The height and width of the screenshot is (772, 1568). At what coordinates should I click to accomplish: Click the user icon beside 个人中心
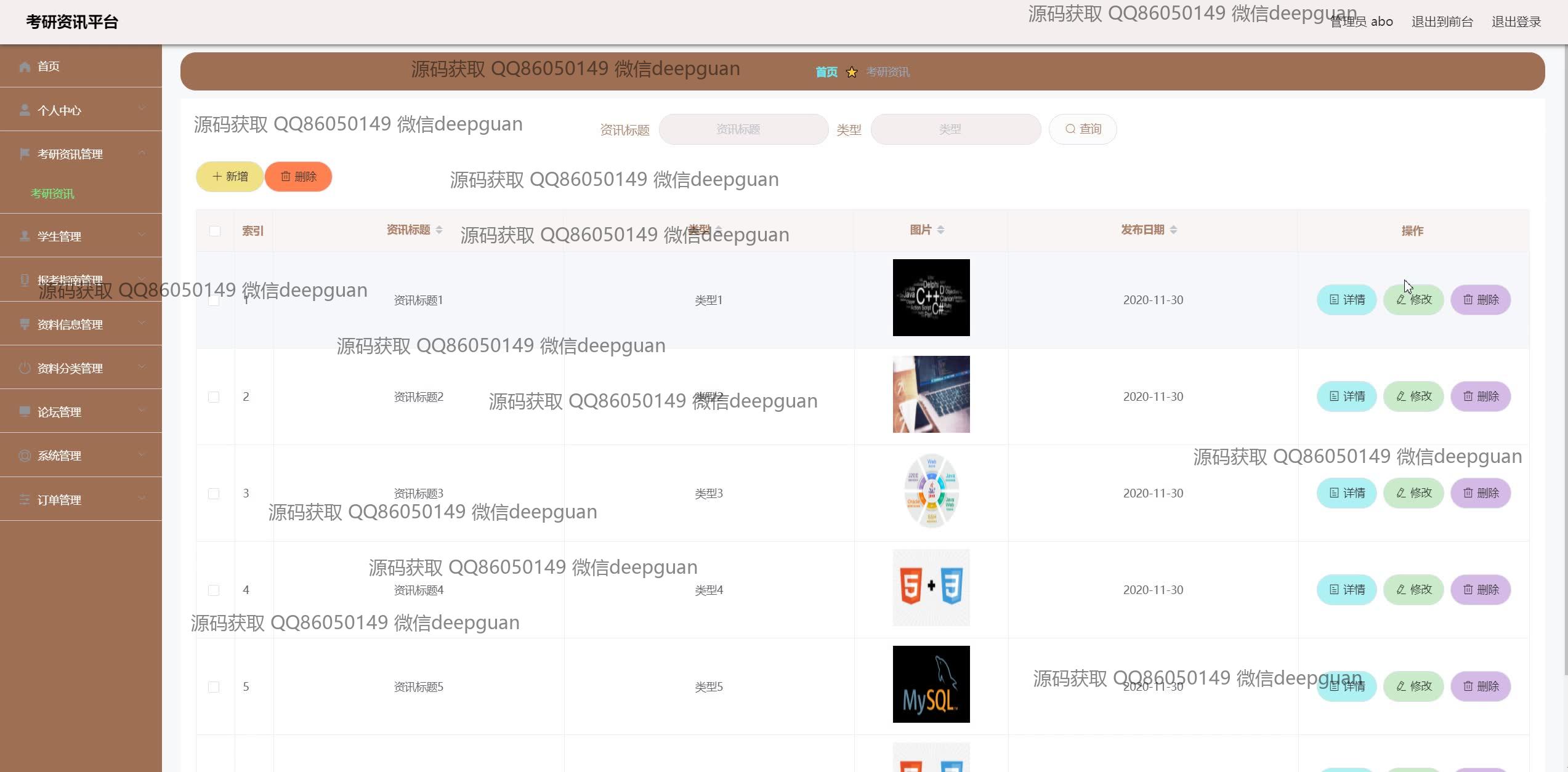25,110
